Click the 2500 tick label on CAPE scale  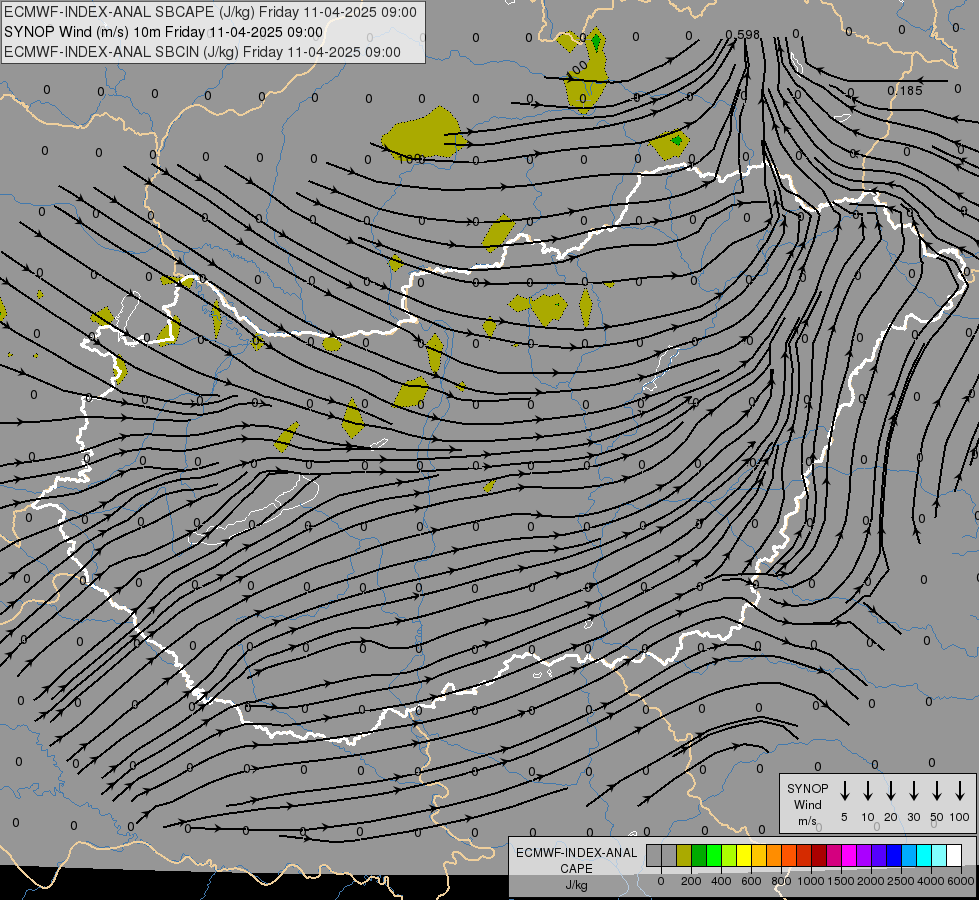901,881
